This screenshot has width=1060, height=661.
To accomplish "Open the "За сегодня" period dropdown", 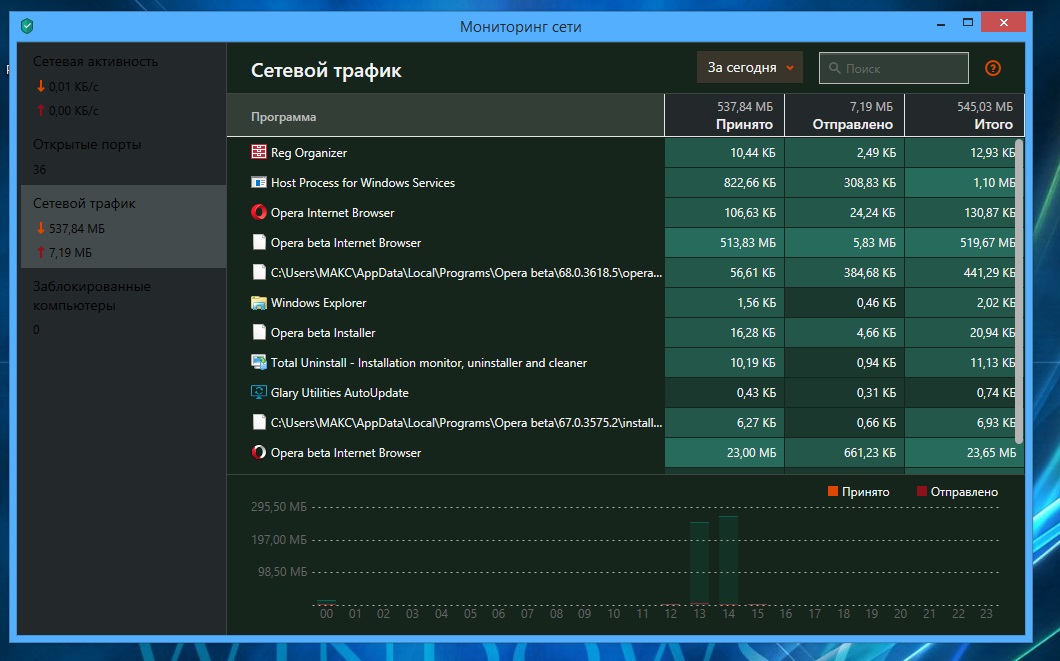I will pos(750,68).
